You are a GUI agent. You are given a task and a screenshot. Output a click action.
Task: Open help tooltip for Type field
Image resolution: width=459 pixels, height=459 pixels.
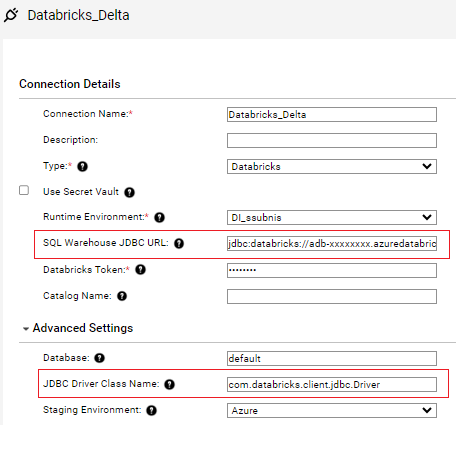[x=82, y=166]
